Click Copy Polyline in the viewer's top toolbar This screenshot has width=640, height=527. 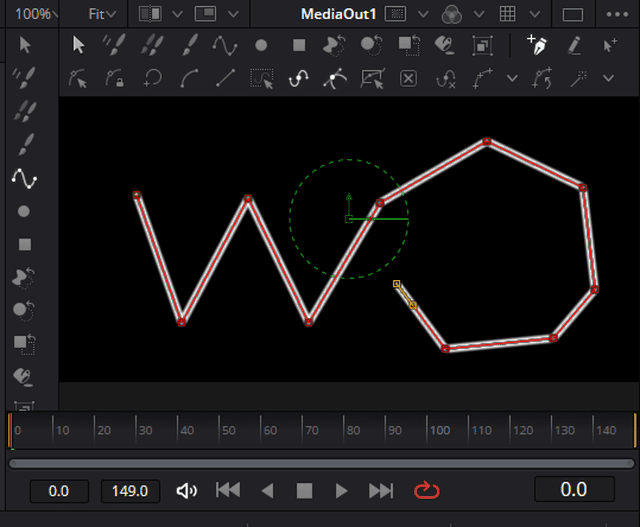334,45
